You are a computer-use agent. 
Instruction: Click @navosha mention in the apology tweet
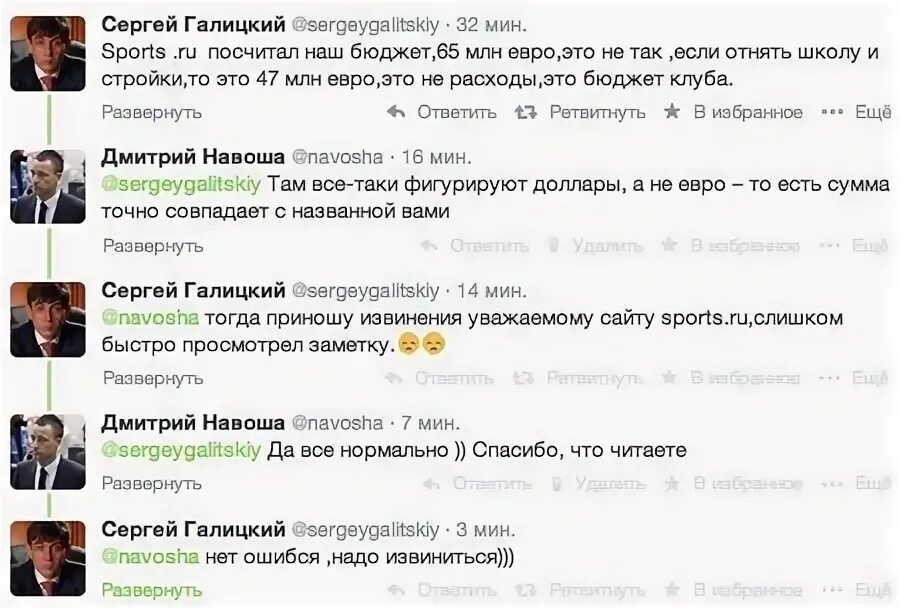pyautogui.click(x=151, y=318)
